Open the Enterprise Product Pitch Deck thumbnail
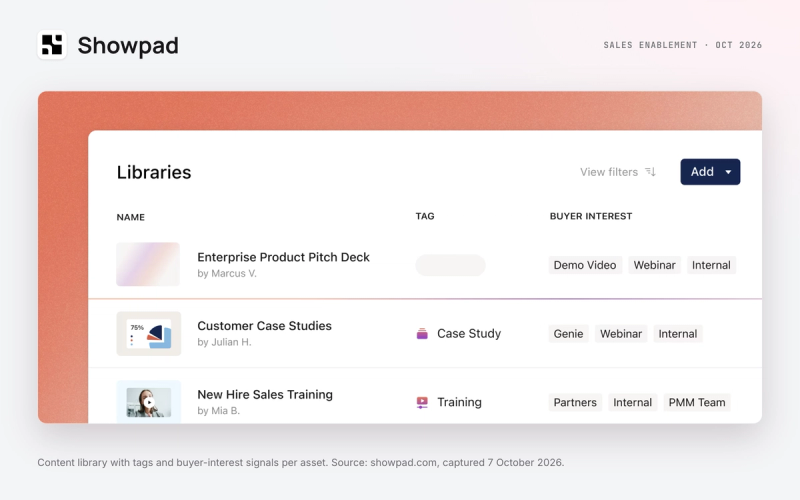 (x=148, y=264)
